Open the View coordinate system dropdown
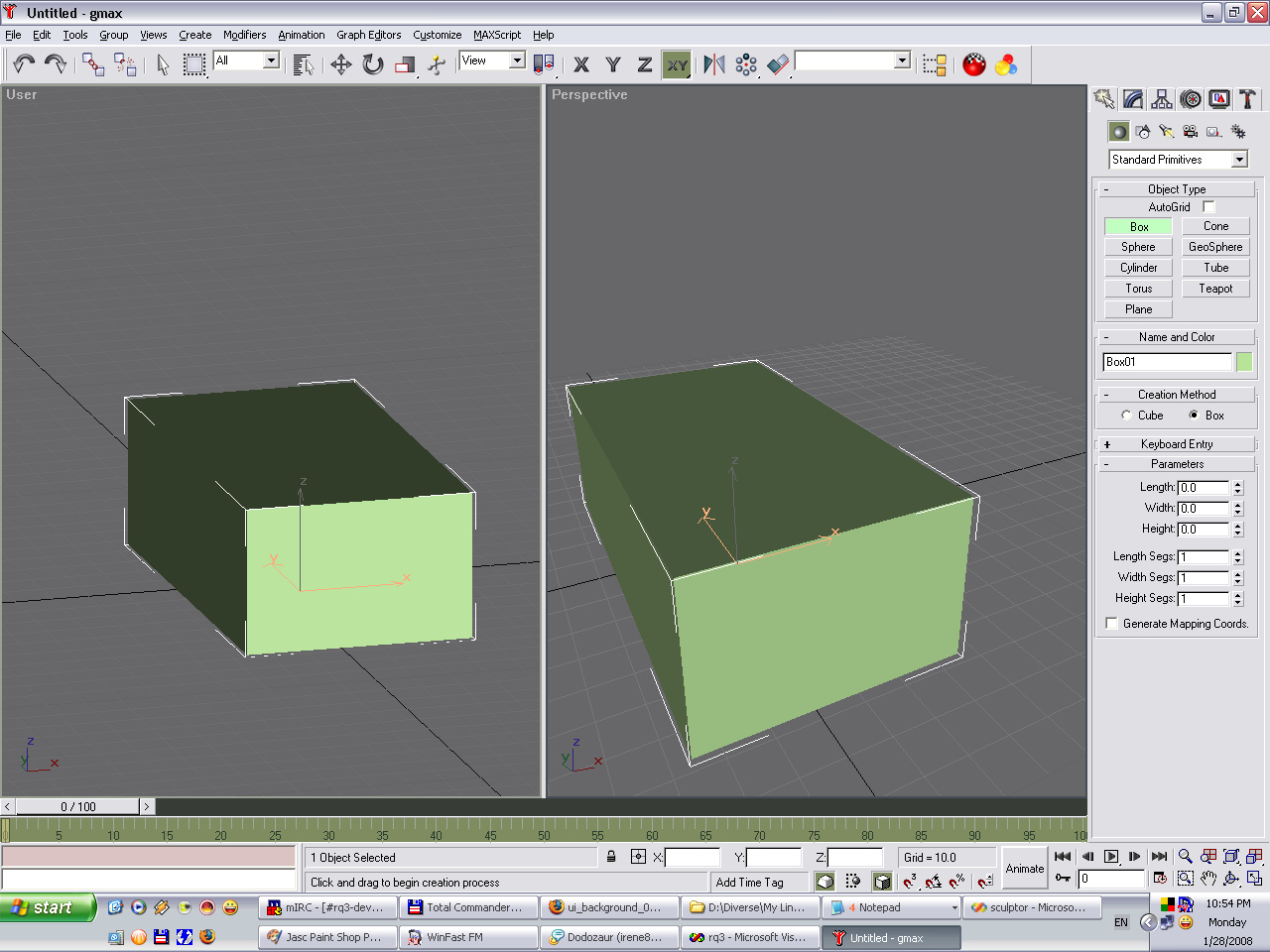This screenshot has width=1270, height=952. point(516,60)
